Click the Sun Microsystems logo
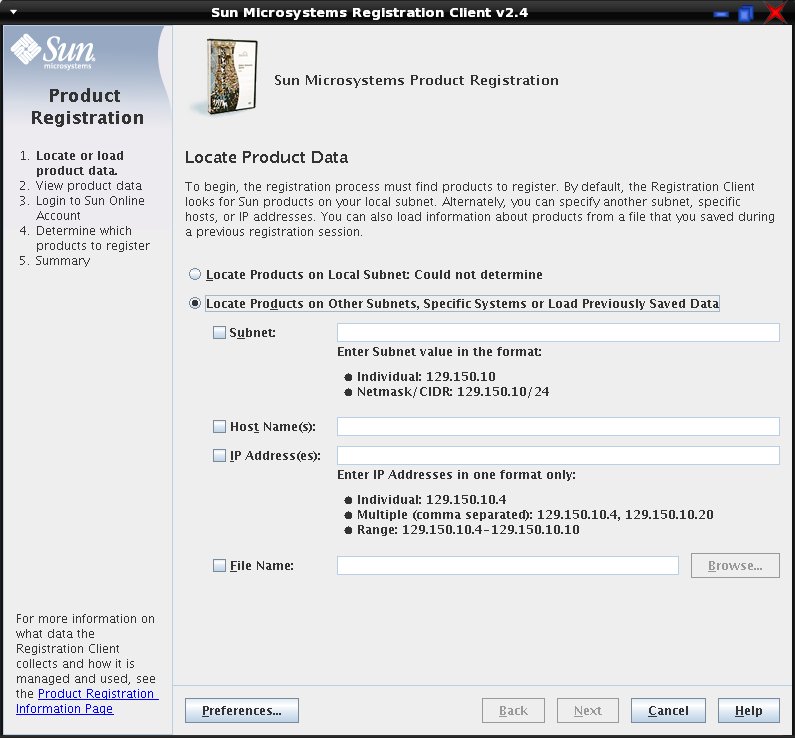The width and height of the screenshot is (795, 738). 53,51
